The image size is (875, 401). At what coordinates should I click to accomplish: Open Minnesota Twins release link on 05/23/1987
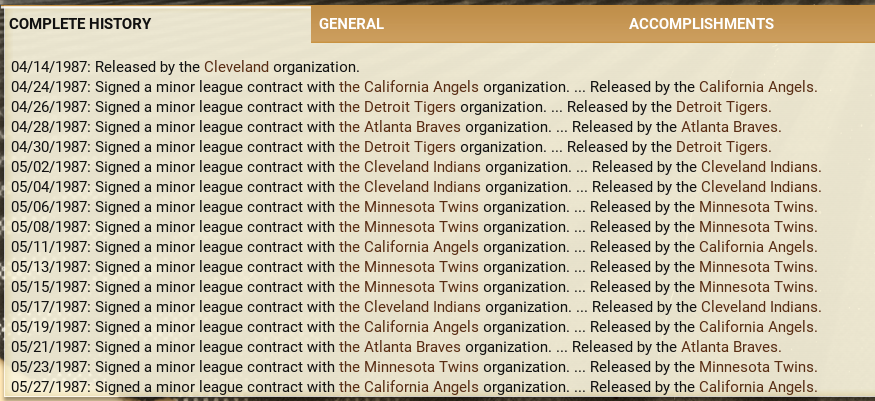[758, 367]
